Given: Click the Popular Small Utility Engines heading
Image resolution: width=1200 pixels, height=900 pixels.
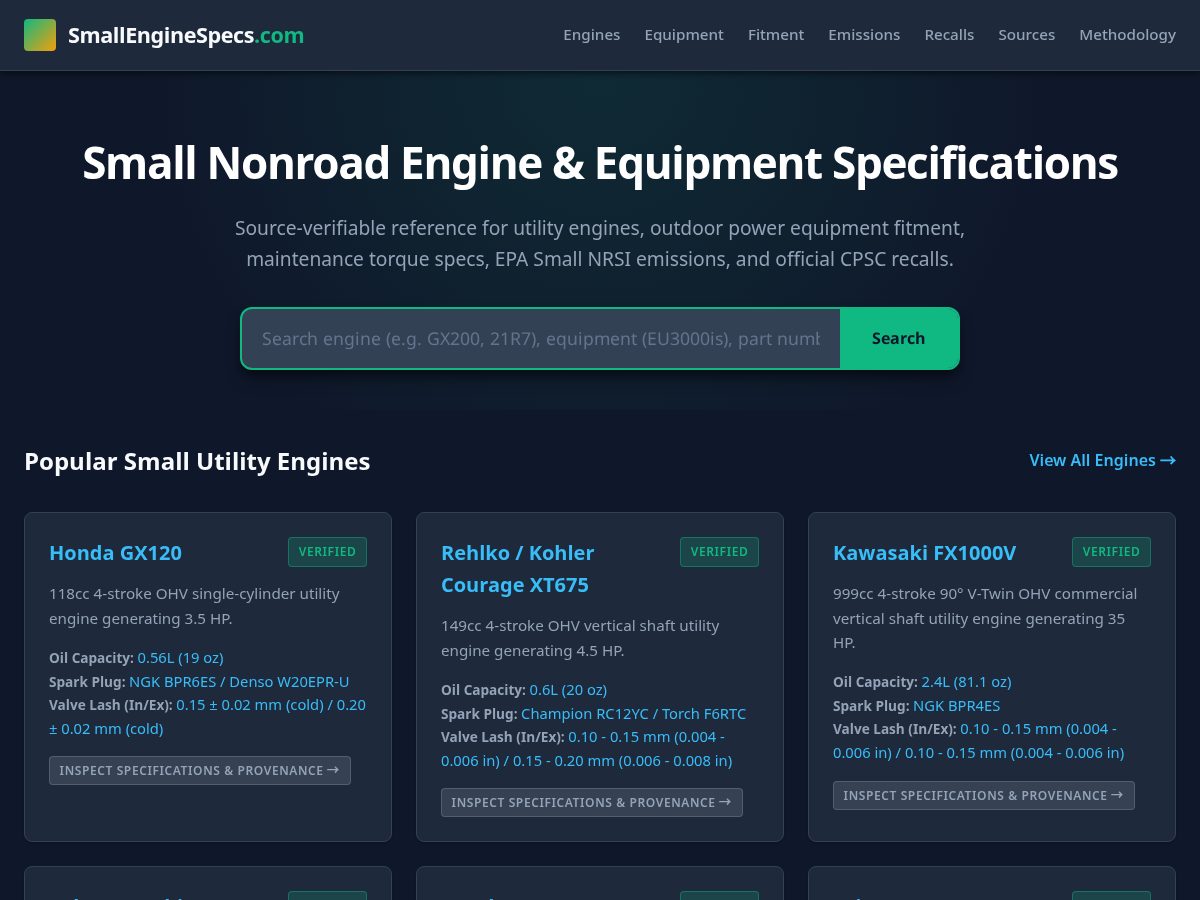Looking at the screenshot, I should (197, 461).
